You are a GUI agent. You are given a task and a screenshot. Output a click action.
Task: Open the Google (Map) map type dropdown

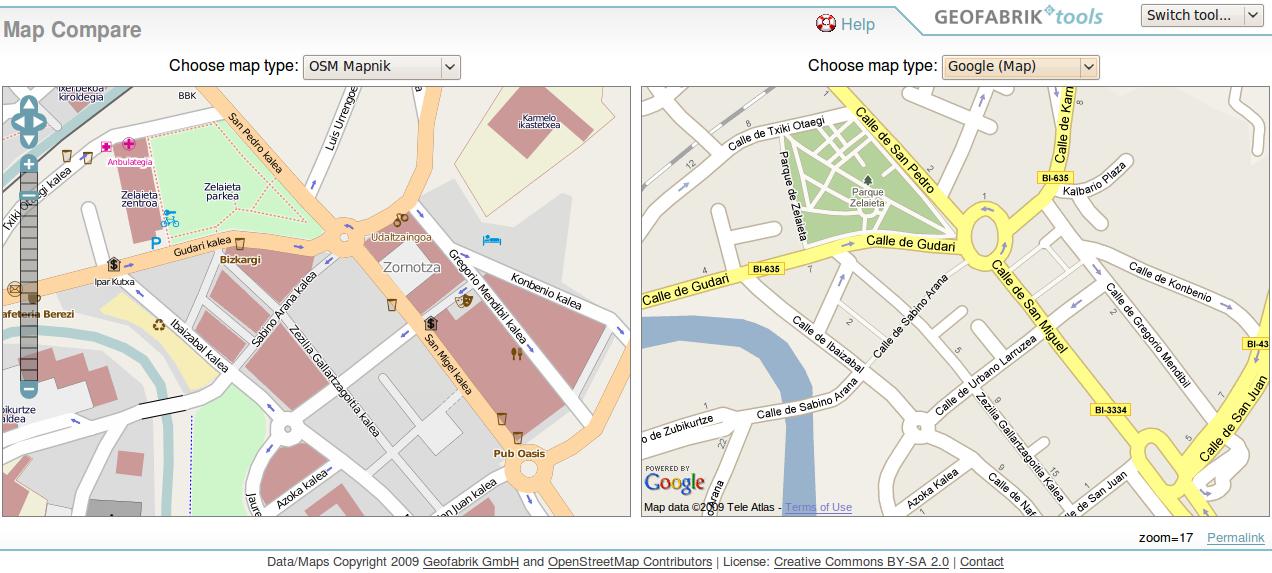1020,67
